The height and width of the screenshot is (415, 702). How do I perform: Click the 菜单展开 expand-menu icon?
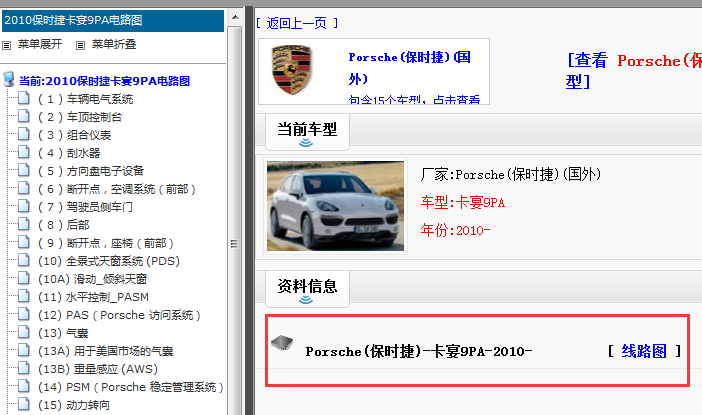coord(6,45)
